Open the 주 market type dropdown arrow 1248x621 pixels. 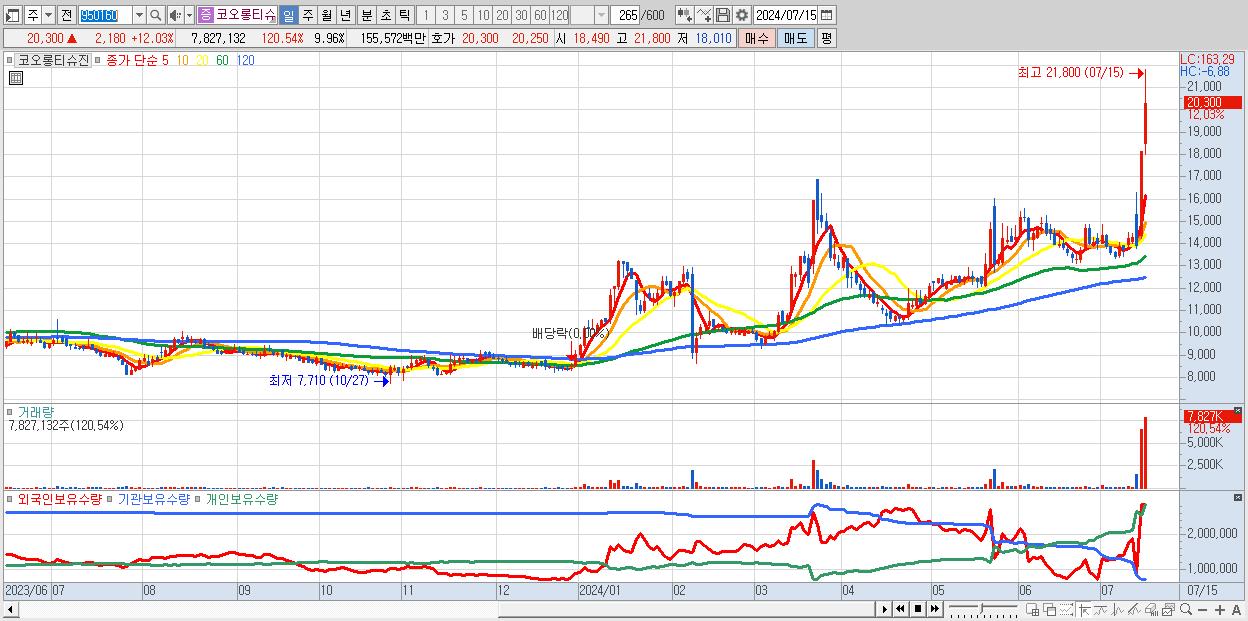49,15
